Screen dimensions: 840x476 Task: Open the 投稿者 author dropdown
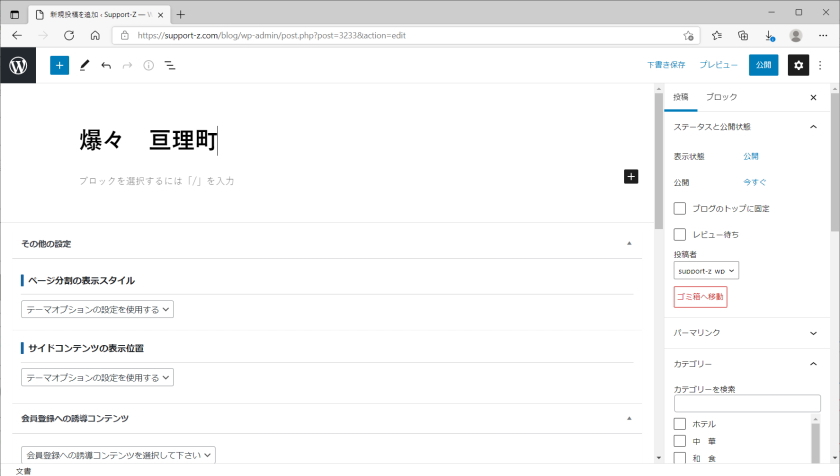coord(706,271)
